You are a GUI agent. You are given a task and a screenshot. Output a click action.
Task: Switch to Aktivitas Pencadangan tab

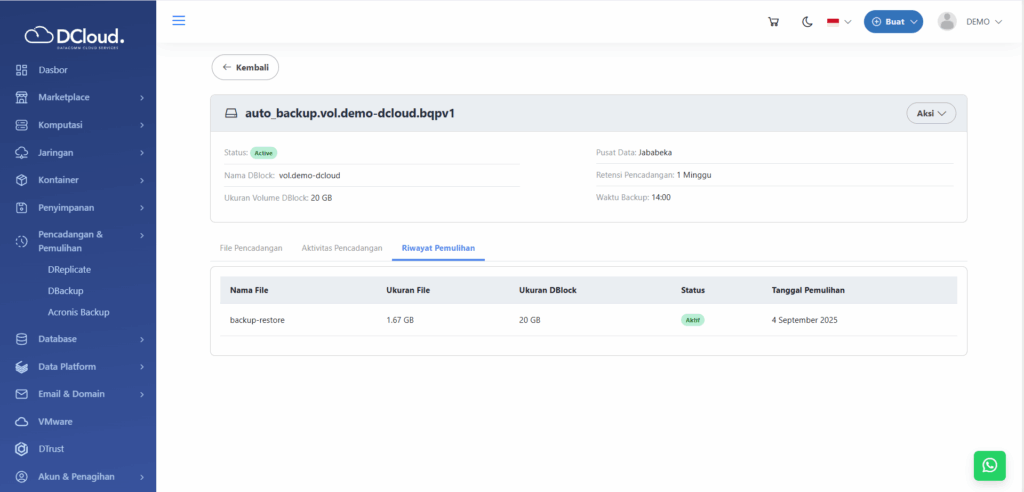click(x=342, y=248)
